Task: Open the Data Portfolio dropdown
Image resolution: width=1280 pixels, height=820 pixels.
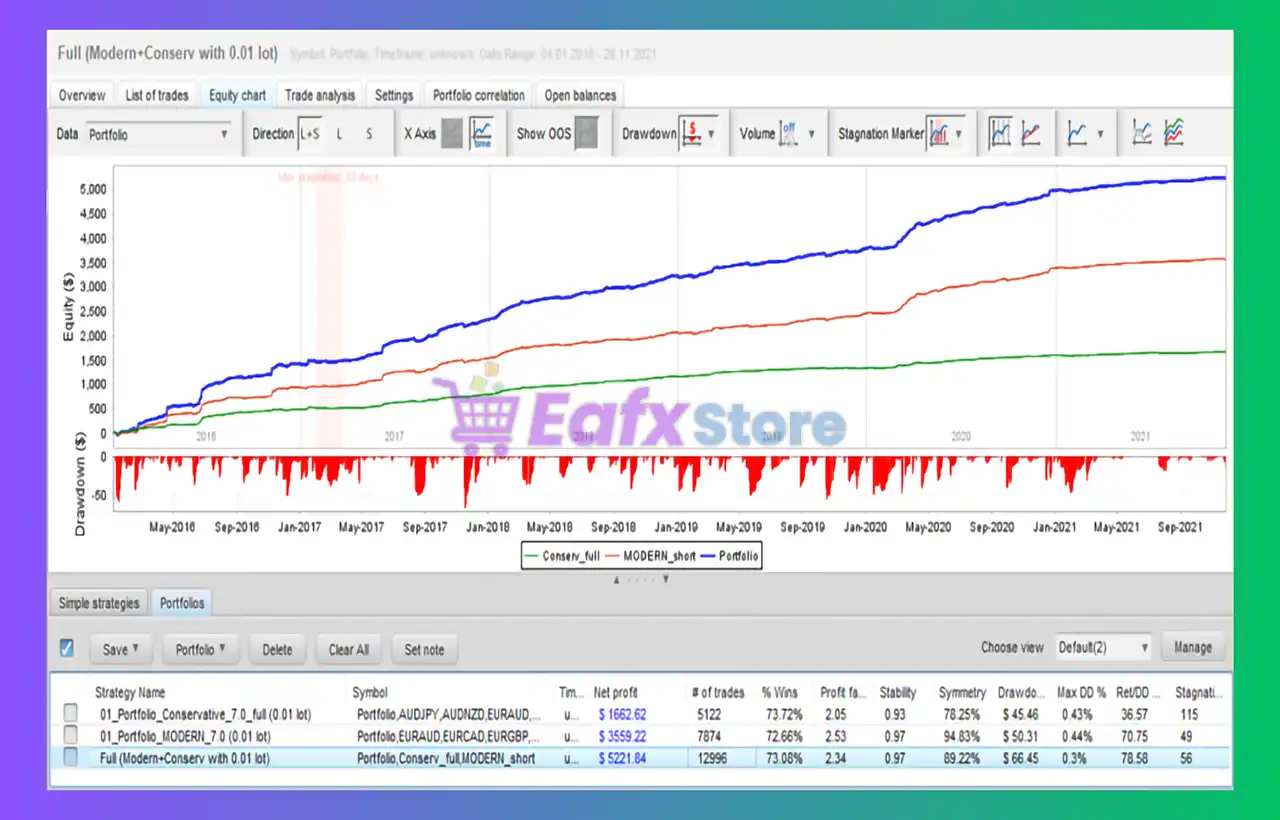Action: click(157, 134)
